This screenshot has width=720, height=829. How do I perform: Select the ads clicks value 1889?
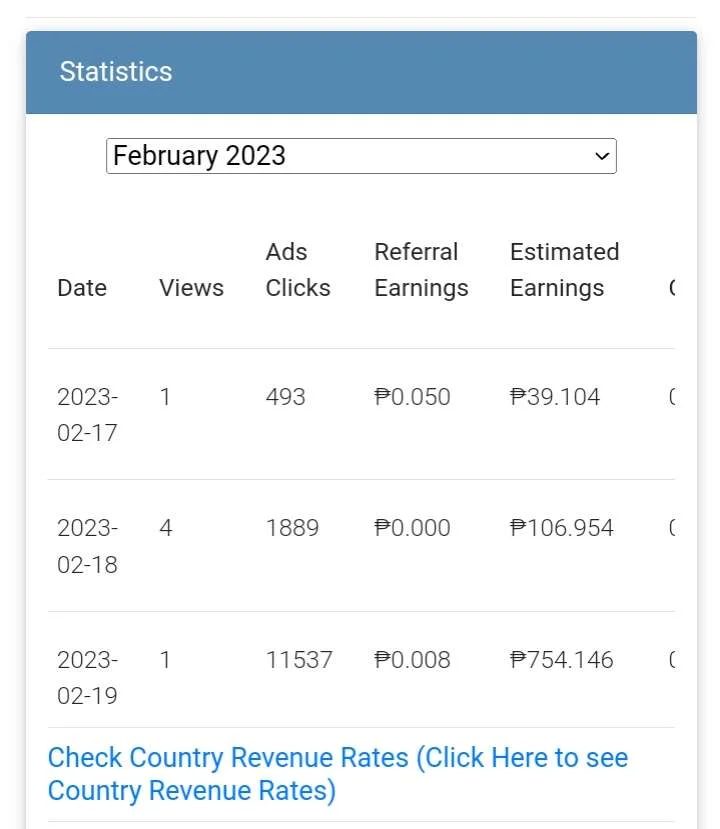pyautogui.click(x=292, y=528)
